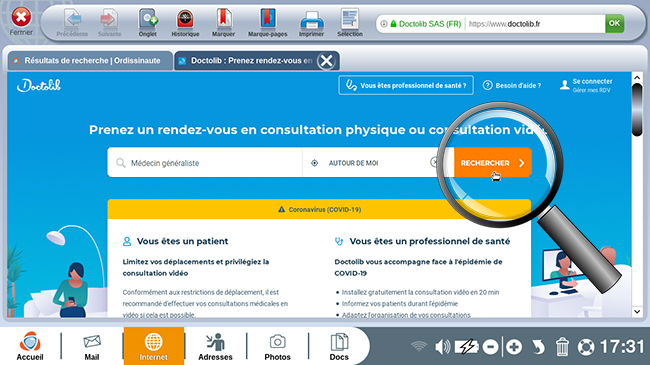Viewport: 650px width, 365px height.
Task: Close the Doctolib tab
Action: (x=326, y=61)
